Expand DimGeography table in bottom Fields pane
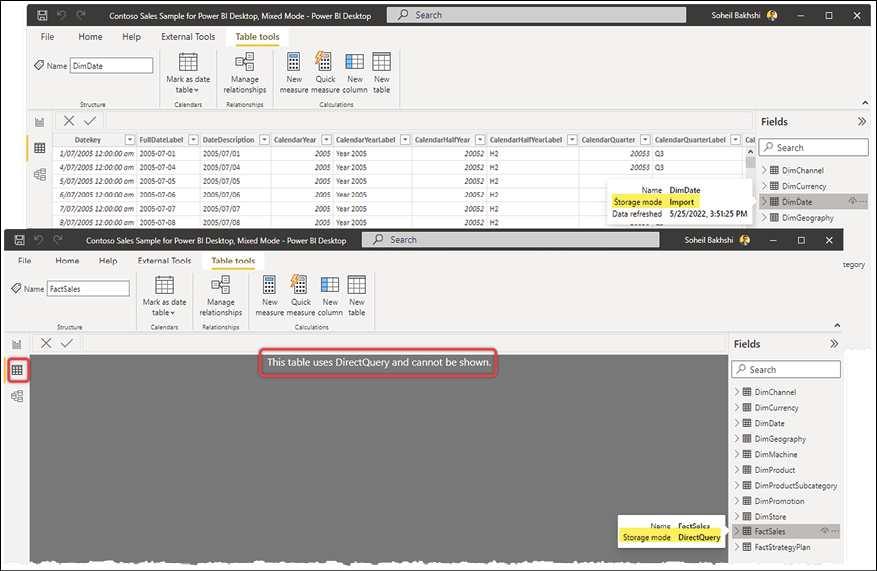Viewport: 877px width, 571px height. (x=737, y=439)
